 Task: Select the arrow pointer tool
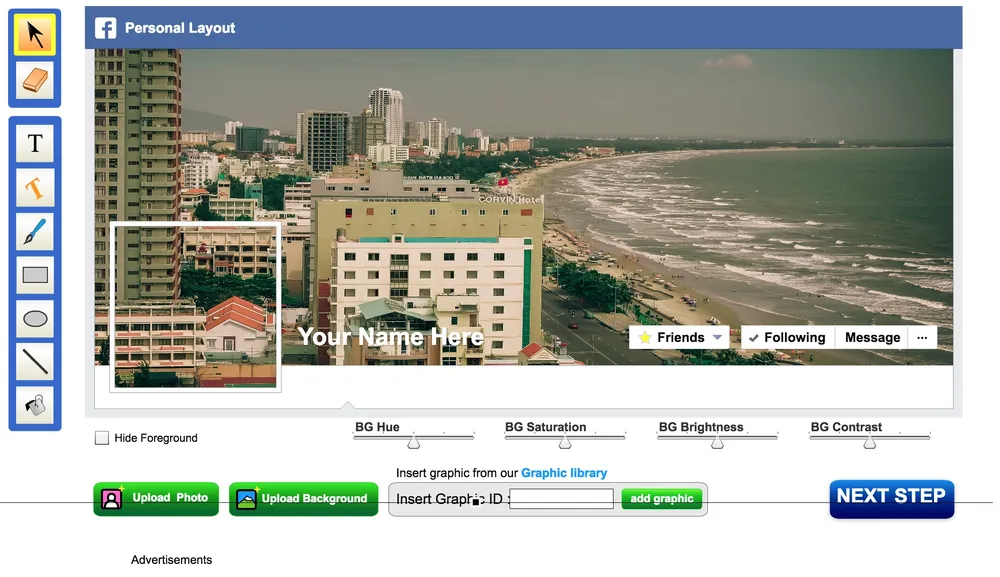(x=35, y=34)
